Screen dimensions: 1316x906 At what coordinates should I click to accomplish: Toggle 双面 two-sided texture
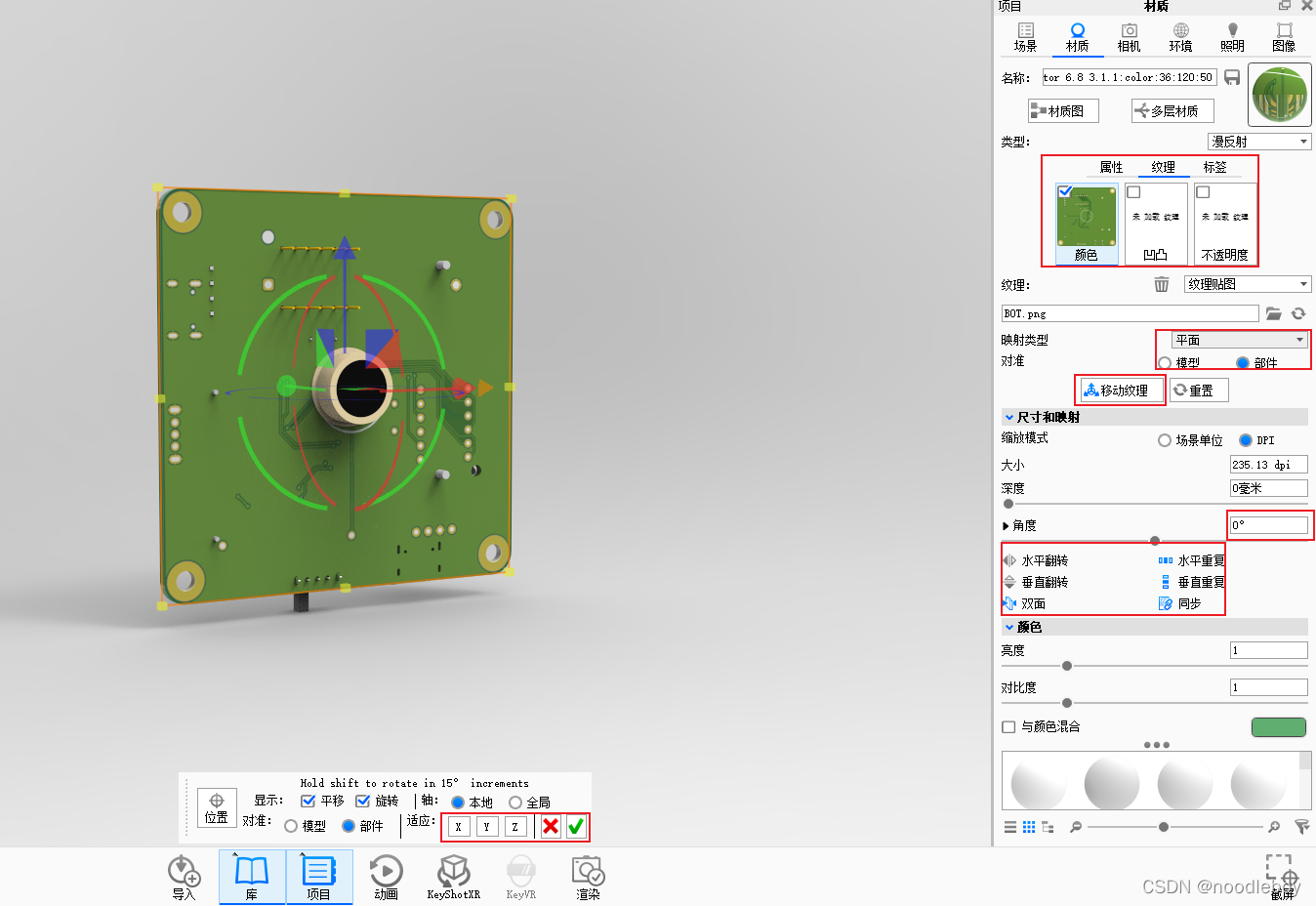1024,603
